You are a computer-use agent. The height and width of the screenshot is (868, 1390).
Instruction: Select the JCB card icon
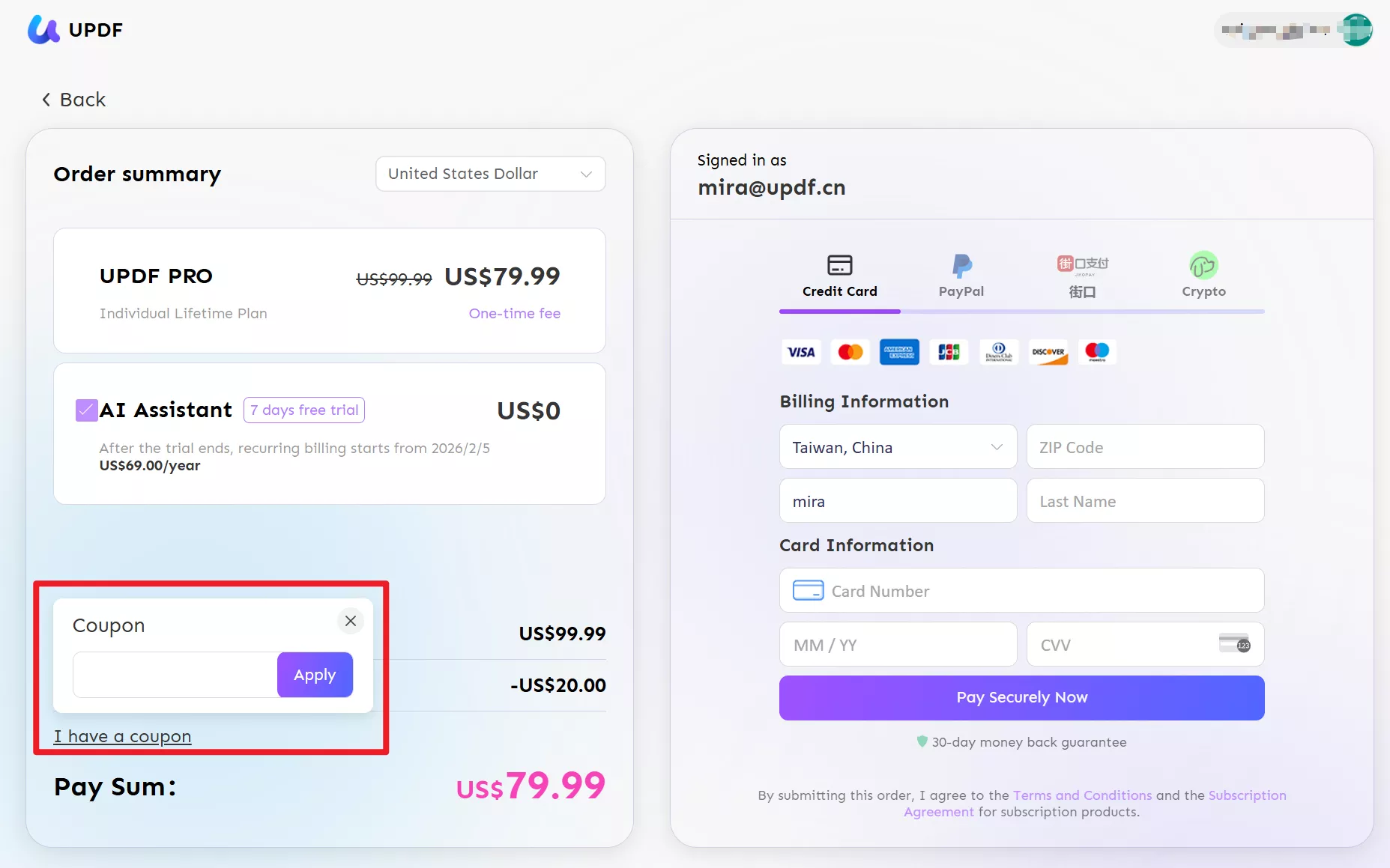pos(949,352)
